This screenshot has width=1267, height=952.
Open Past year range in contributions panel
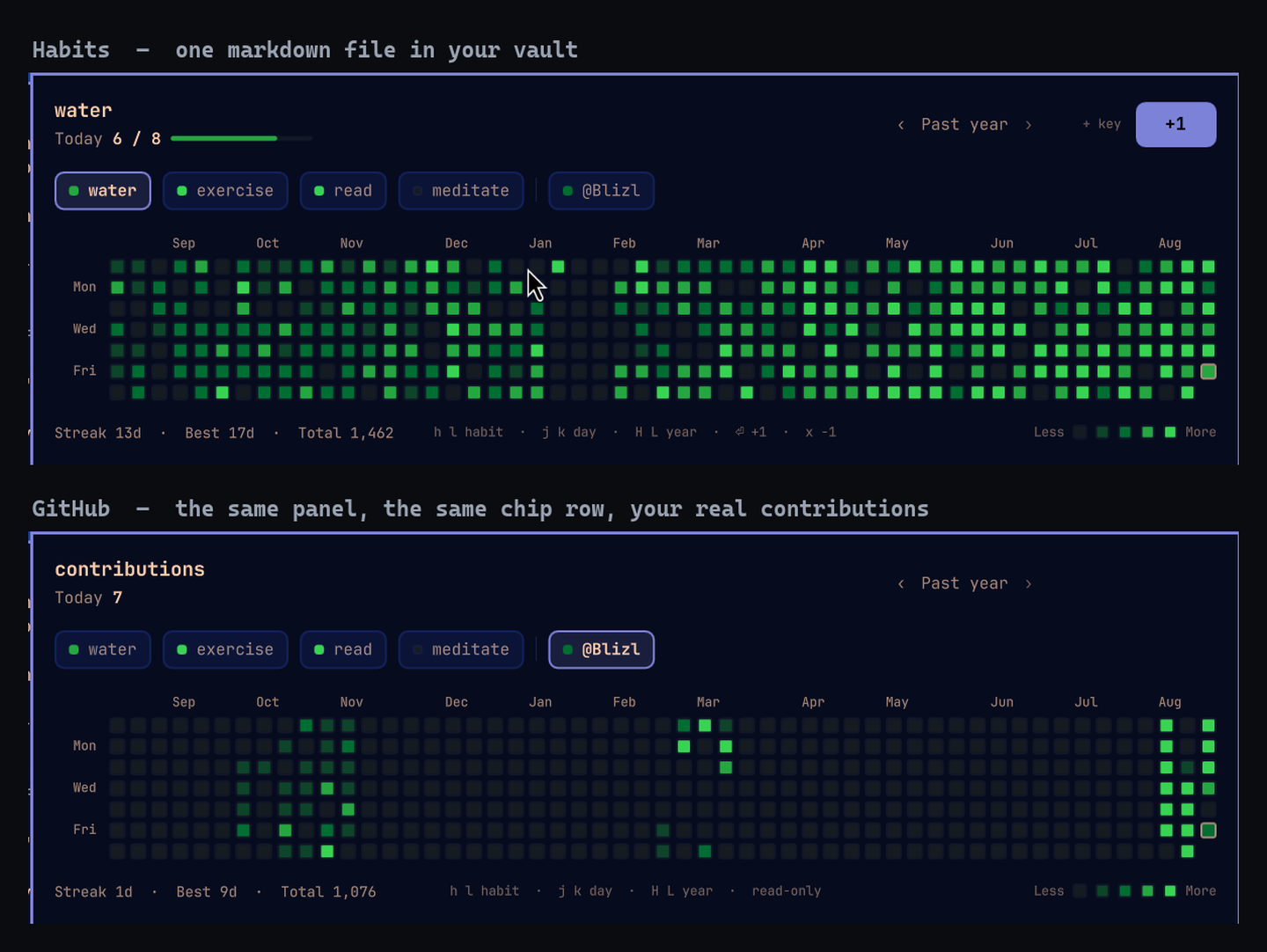964,583
